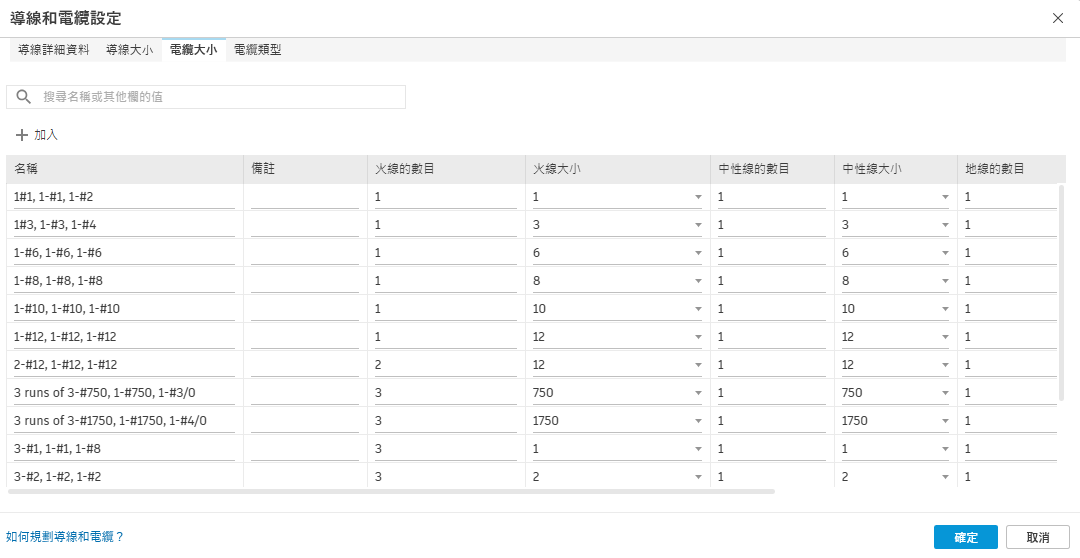Click the hot wire count field for the 2-#12, 1-#12, 1-#12 row
The width and height of the screenshot is (1080, 558).
(x=445, y=365)
